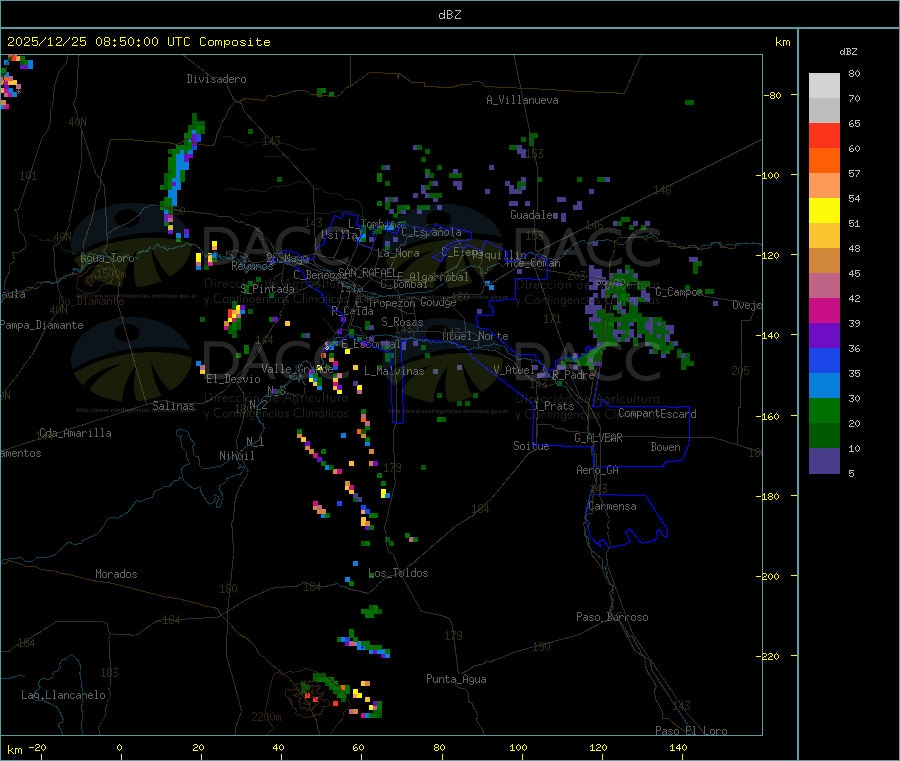Select the 'Soitue' place label
The height and width of the screenshot is (761, 900).
531,446
